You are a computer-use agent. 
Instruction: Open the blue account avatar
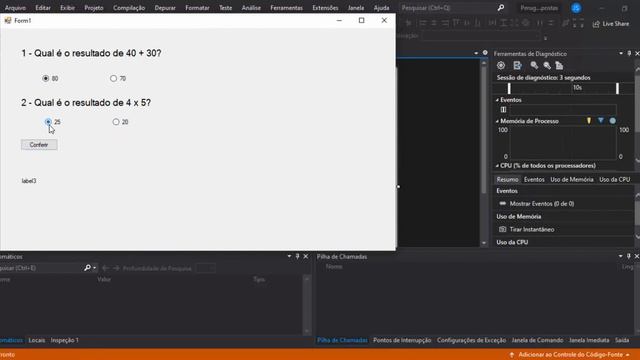tap(576, 8)
